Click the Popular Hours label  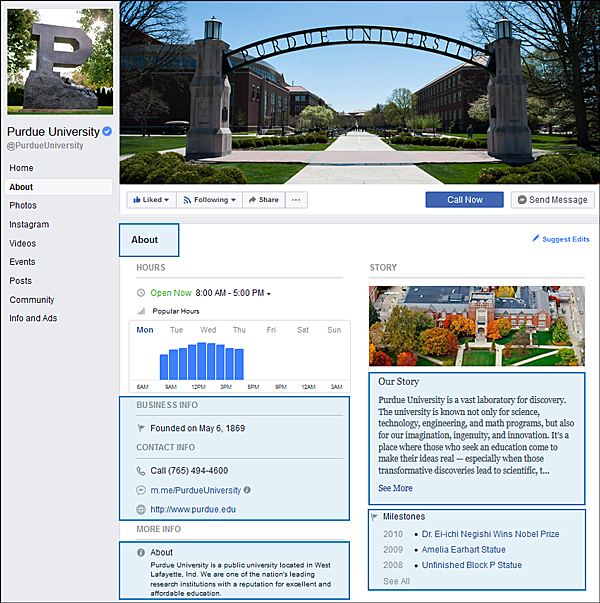coord(176,311)
